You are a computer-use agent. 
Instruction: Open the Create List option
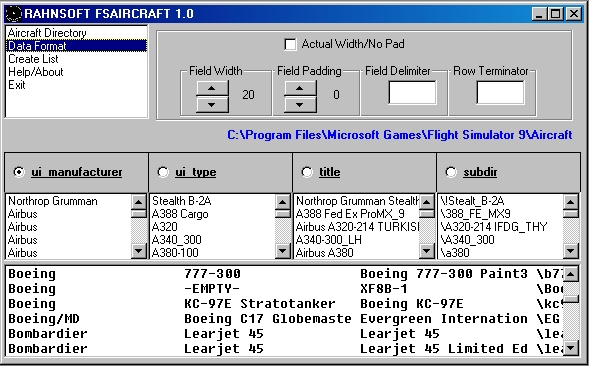pos(76,59)
